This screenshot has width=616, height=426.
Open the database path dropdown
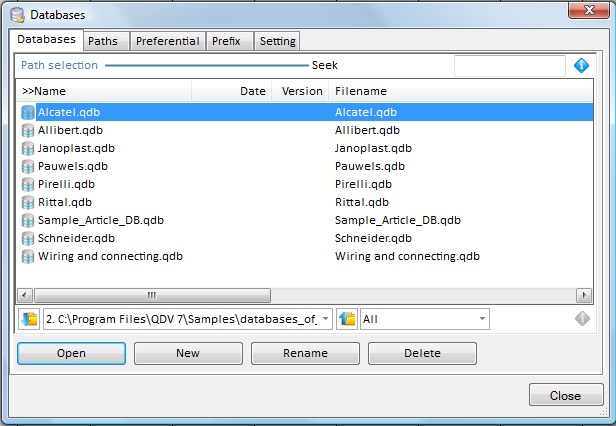[x=325, y=319]
